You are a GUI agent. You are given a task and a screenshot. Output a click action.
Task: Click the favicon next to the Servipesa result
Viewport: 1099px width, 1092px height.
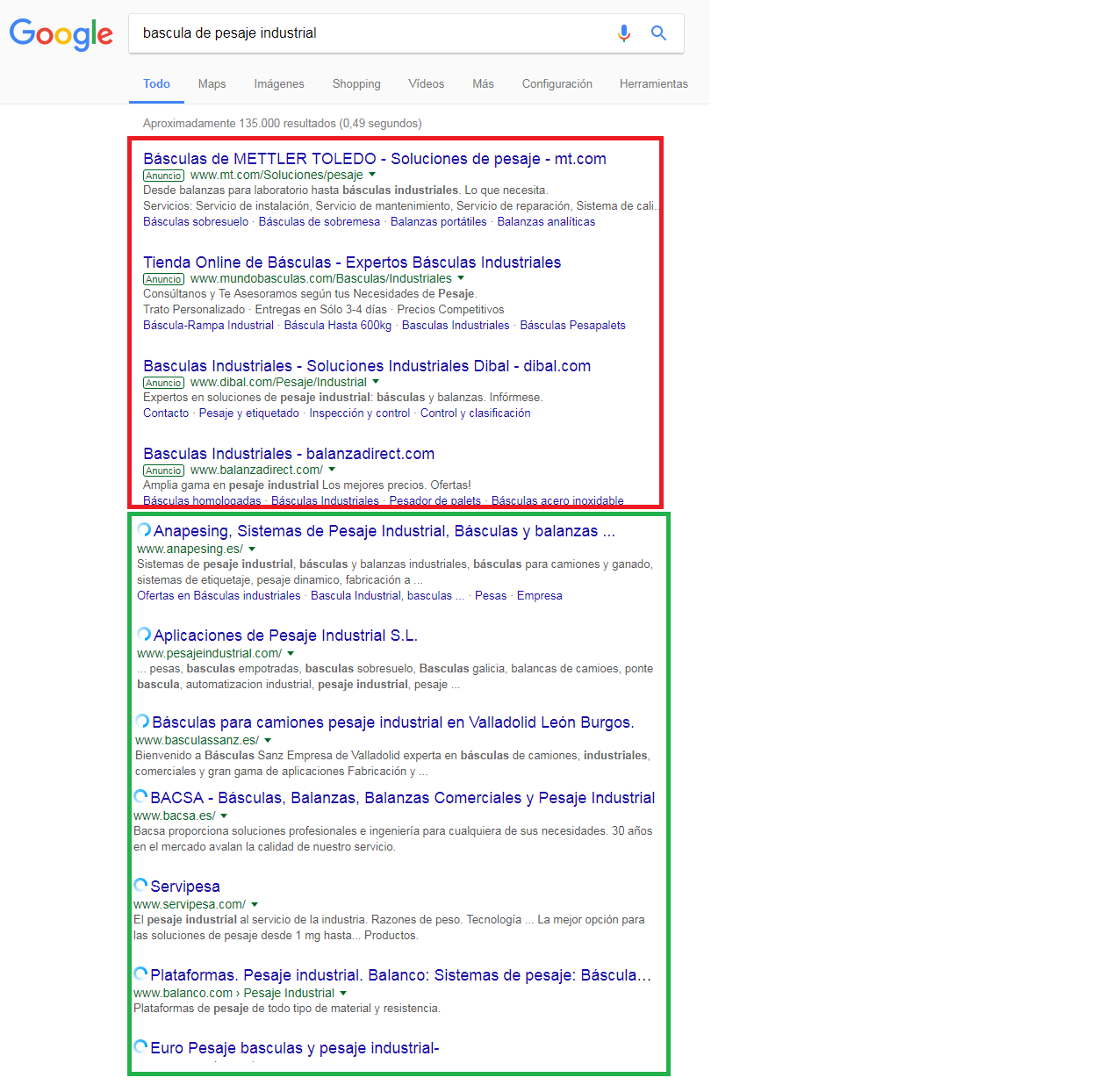(x=140, y=886)
